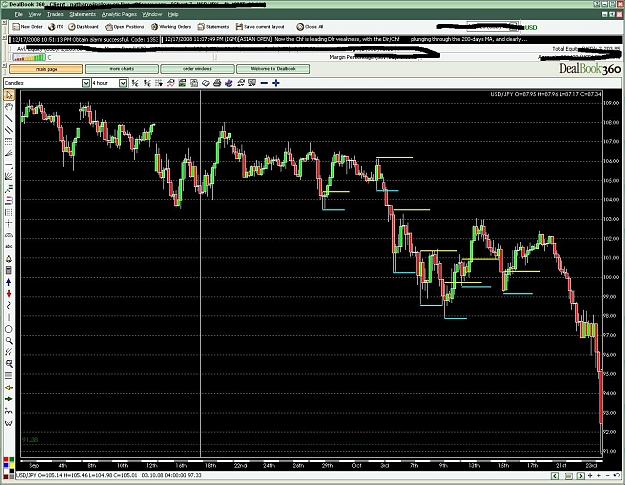Select the abc text label tool
Viewport: 625px width, 485px height.
tap(9, 246)
